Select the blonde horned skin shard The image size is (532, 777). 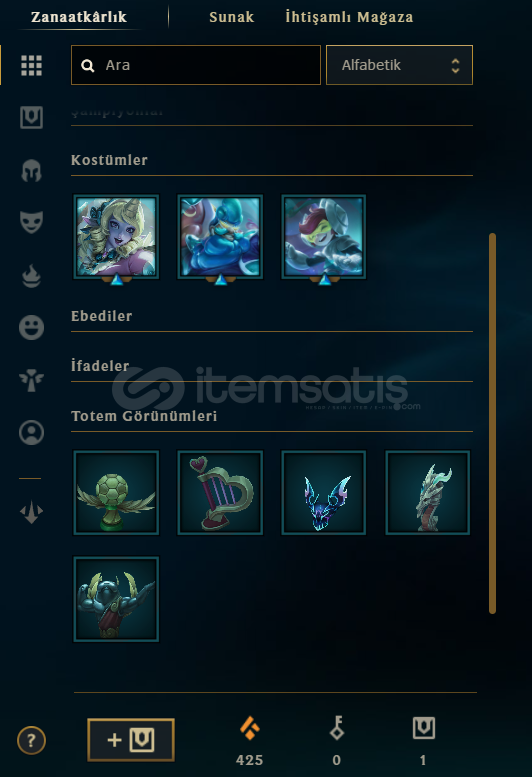(x=116, y=237)
